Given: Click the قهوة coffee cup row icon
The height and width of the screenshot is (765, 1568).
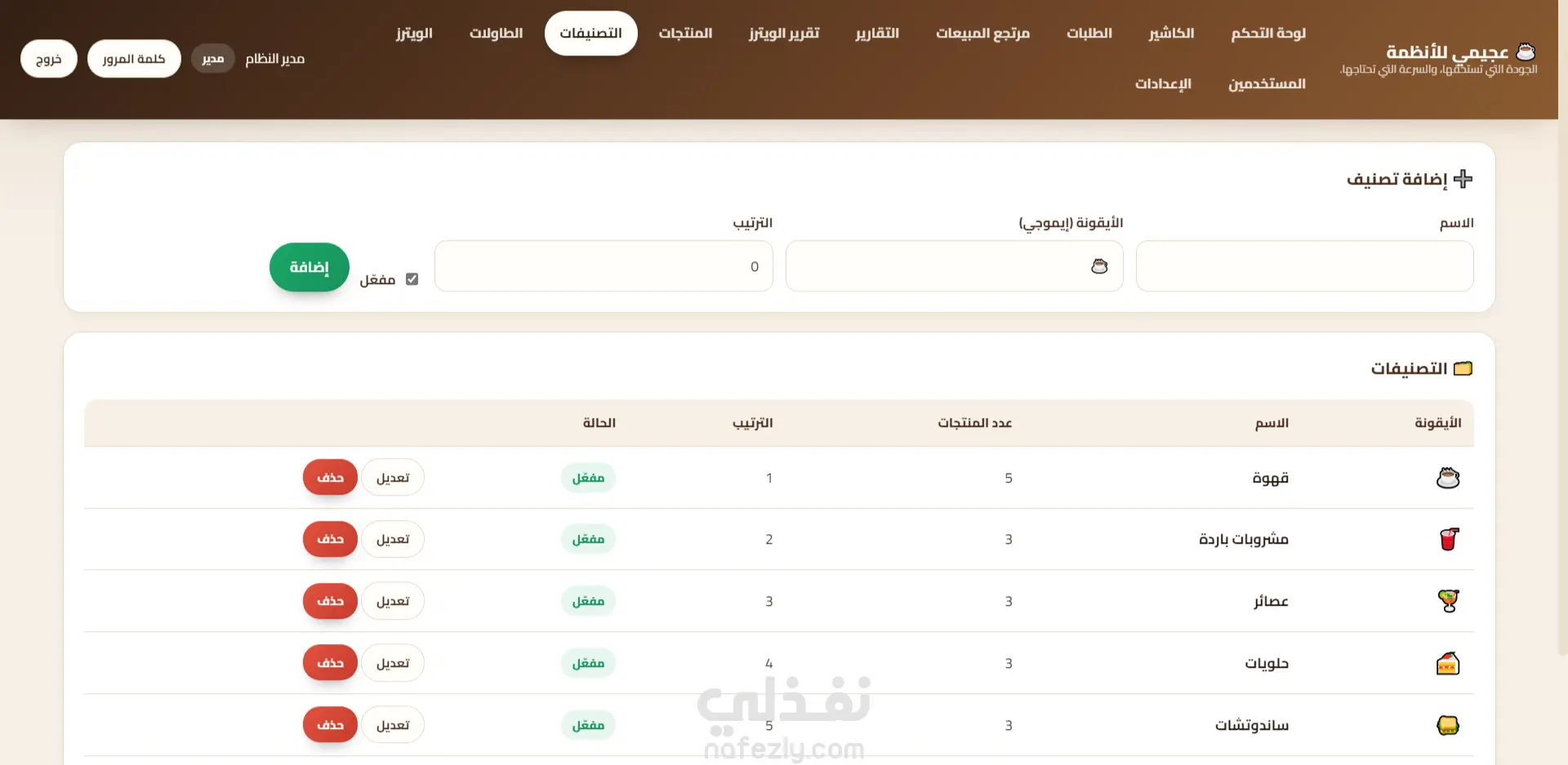Looking at the screenshot, I should pyautogui.click(x=1448, y=478).
